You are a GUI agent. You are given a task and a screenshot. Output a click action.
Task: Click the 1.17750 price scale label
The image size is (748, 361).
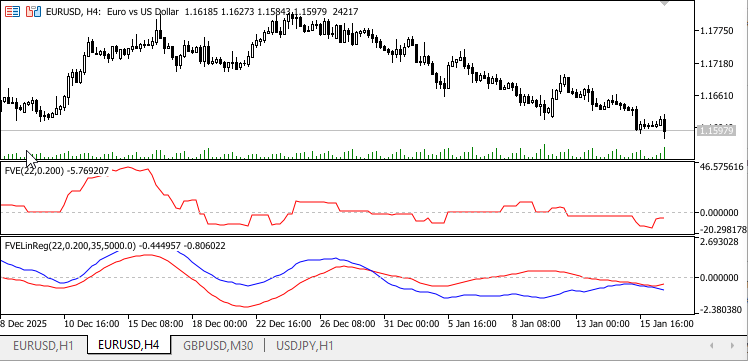click(x=716, y=31)
